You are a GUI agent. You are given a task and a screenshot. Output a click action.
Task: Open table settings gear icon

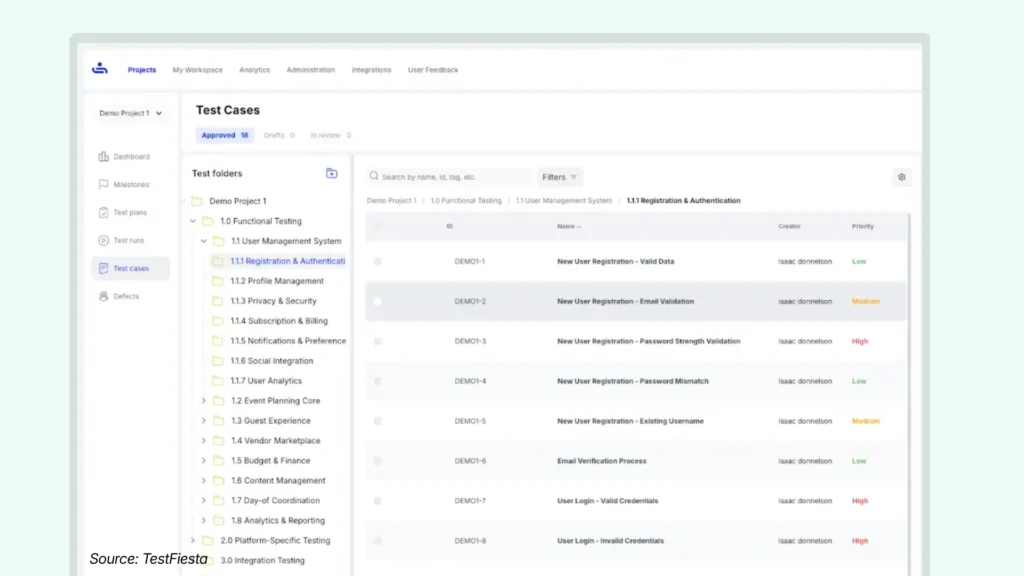(x=902, y=177)
